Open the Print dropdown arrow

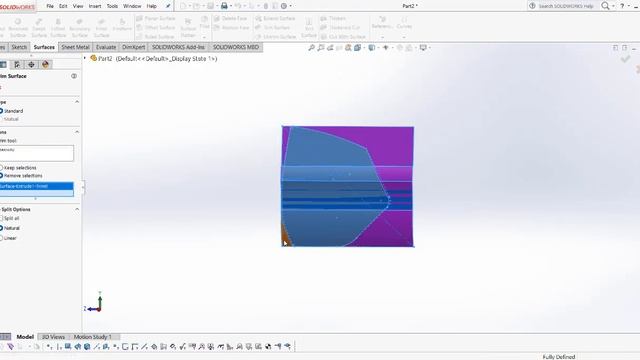231,6
